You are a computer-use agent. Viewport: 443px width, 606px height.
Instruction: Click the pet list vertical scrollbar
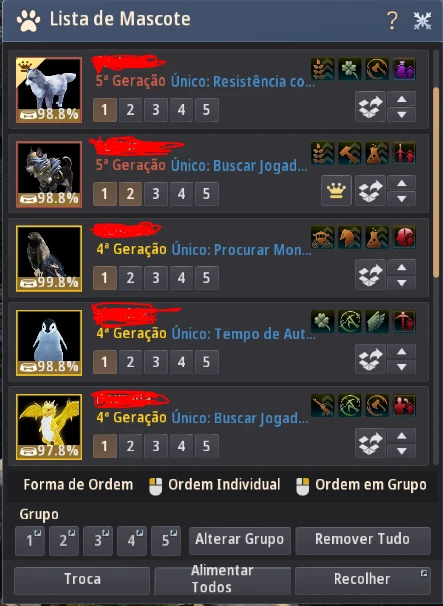click(x=436, y=182)
